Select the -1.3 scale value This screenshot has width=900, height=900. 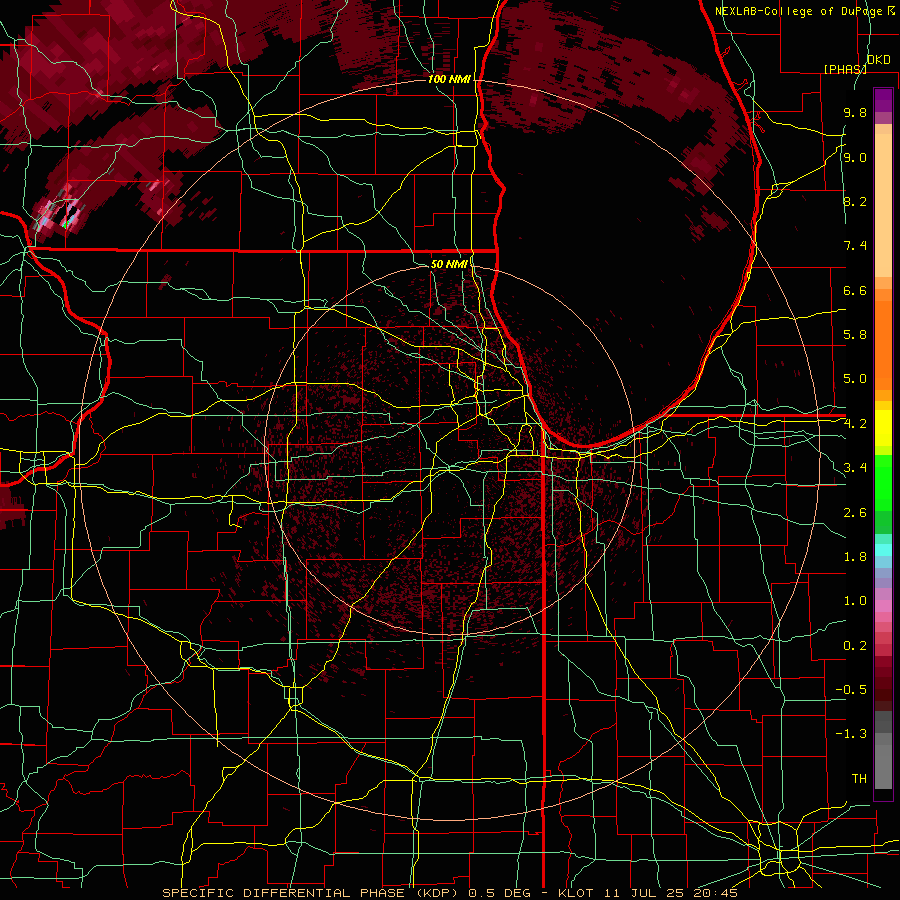(x=851, y=734)
